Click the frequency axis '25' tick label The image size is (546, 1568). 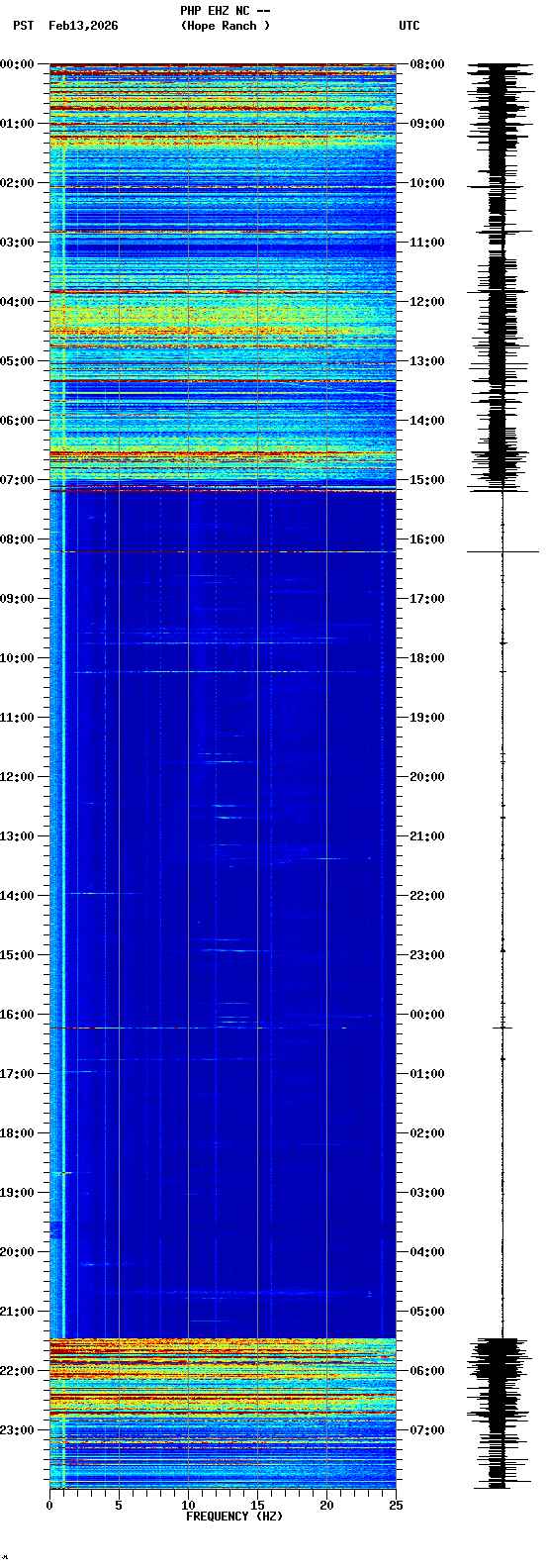click(x=396, y=1506)
